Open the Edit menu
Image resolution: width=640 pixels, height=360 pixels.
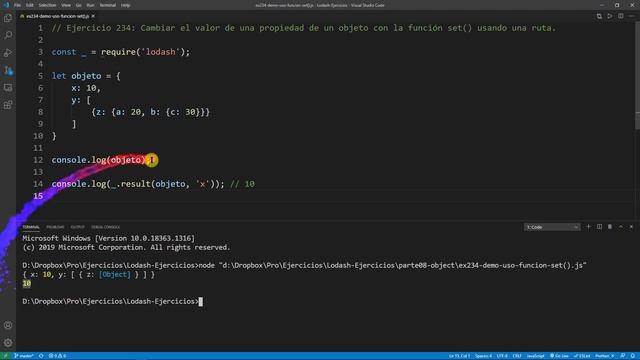point(29,5)
